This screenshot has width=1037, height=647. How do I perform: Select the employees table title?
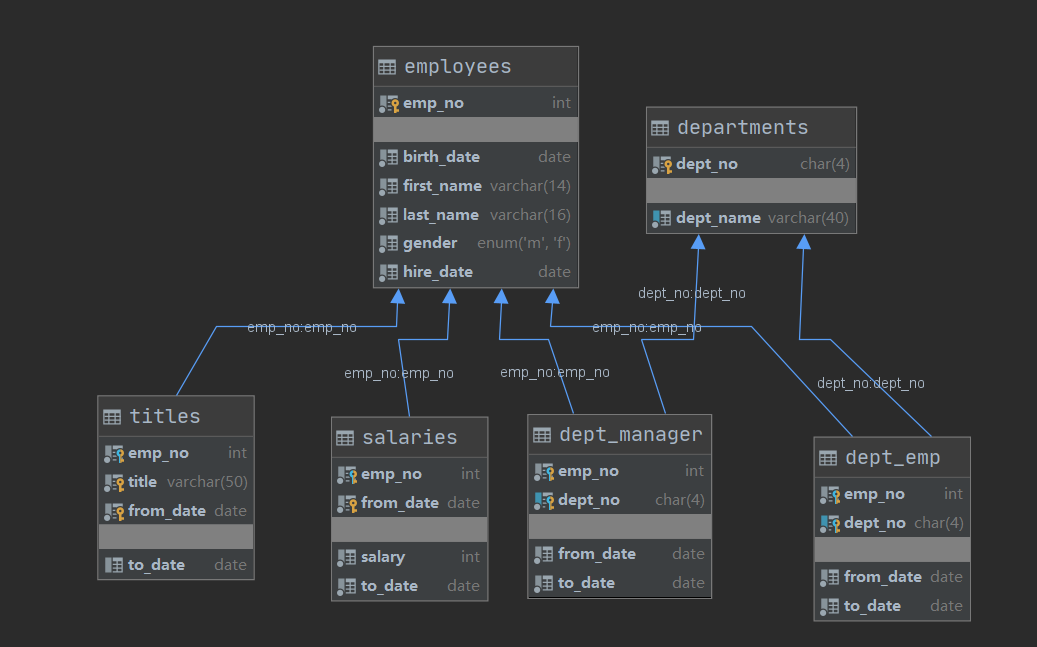(x=458, y=67)
